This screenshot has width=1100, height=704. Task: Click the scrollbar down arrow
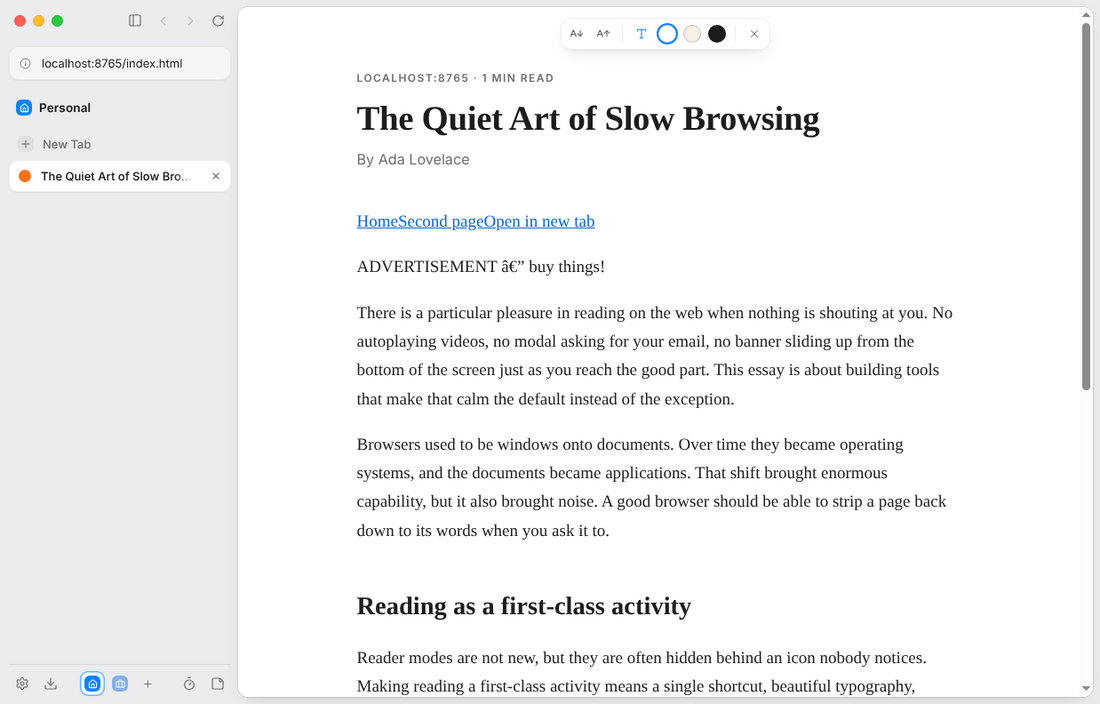click(1086, 689)
